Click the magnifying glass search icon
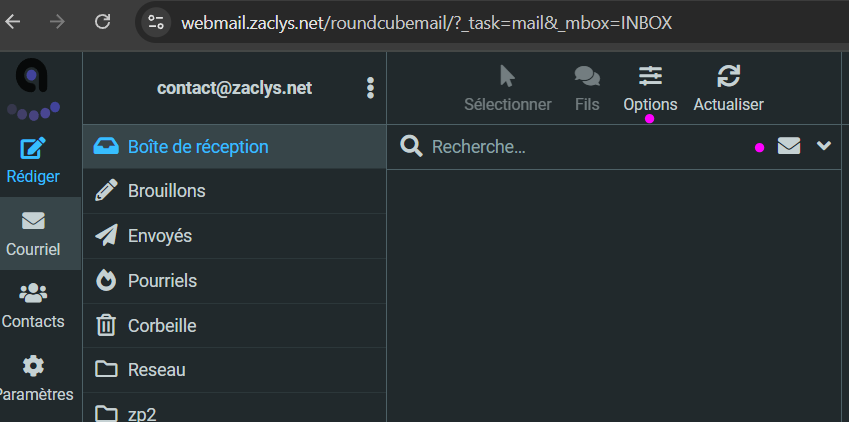The height and width of the screenshot is (422, 849). tap(411, 147)
